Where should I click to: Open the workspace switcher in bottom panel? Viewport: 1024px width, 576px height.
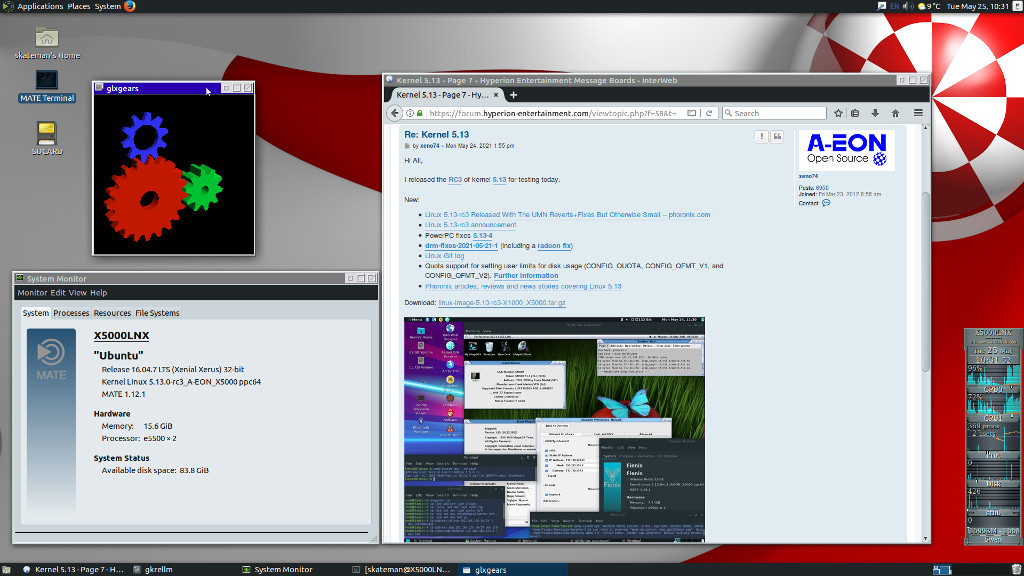[x=942, y=569]
